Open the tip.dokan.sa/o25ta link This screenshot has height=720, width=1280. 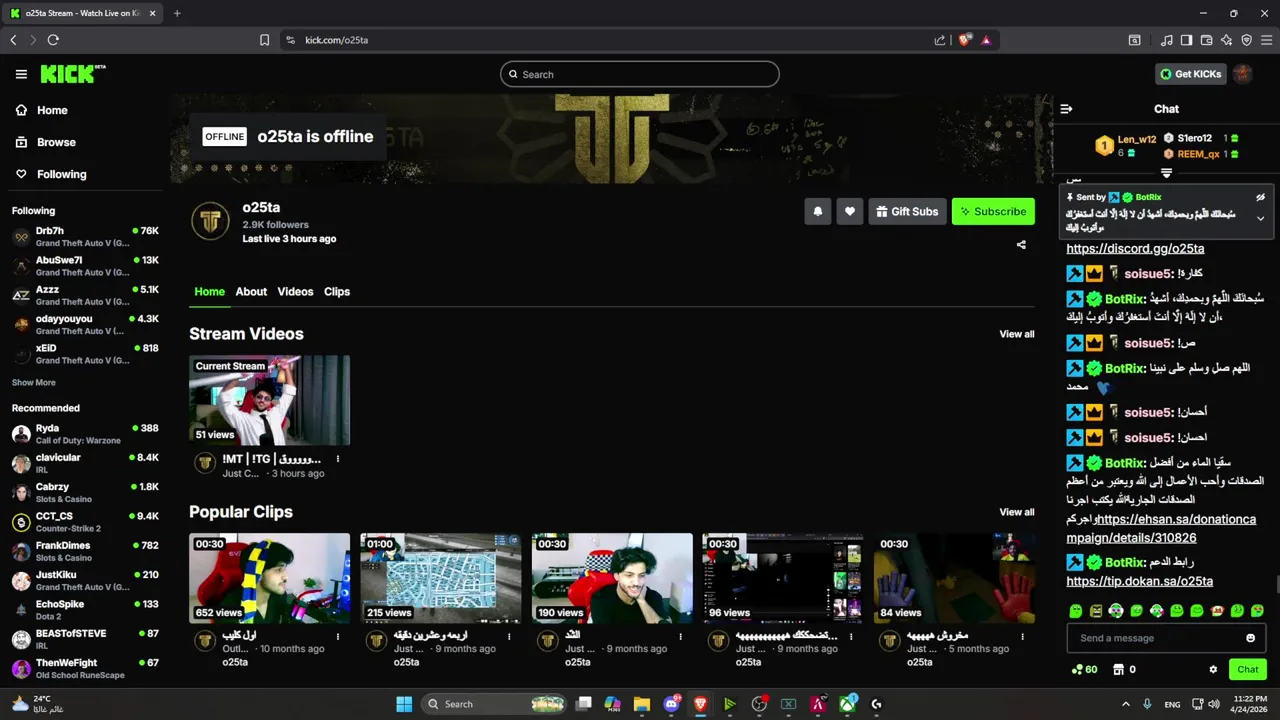[1140, 581]
